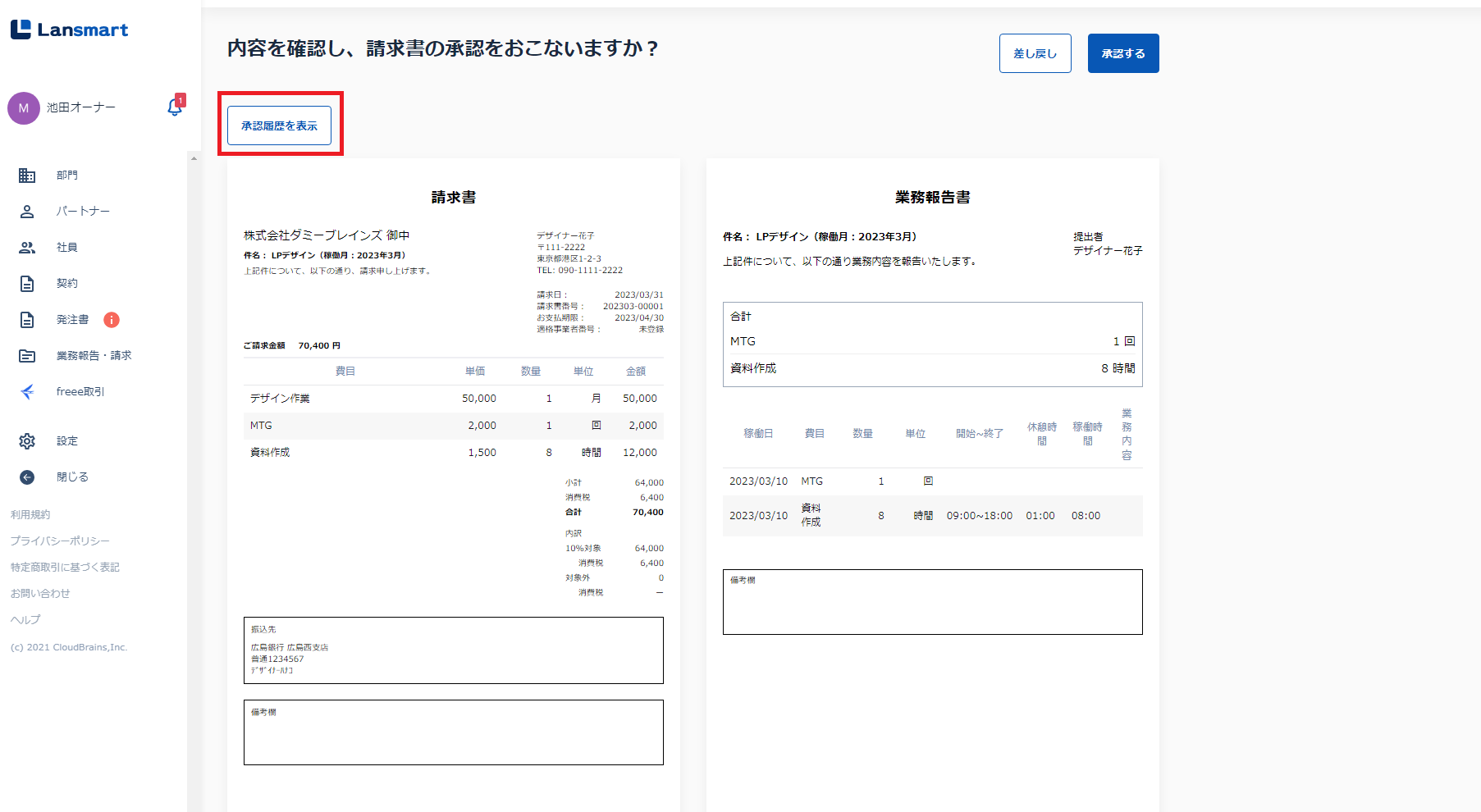Open the 設定 gear icon
This screenshot has width=1481, height=812.
point(27,441)
